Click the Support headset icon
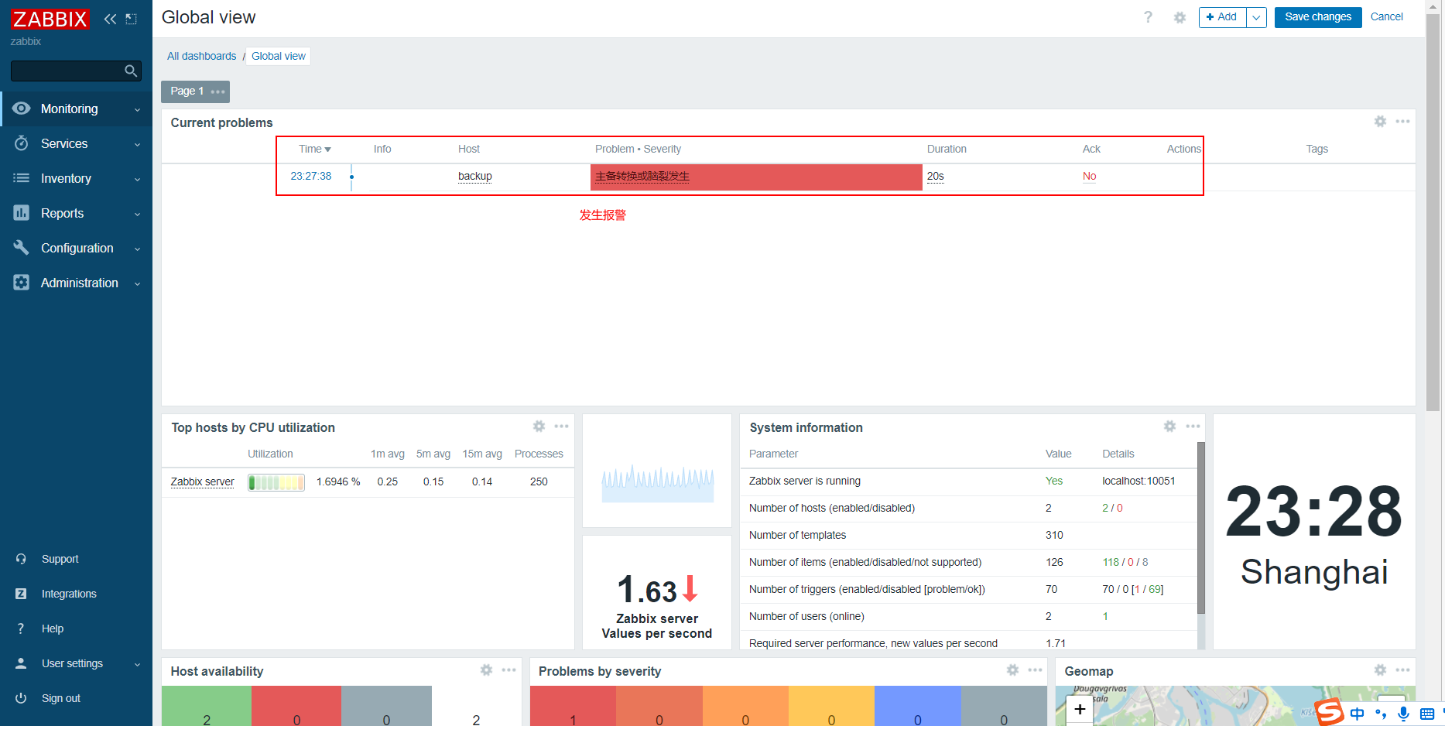Screen dimensions: 1445x729 point(21,559)
